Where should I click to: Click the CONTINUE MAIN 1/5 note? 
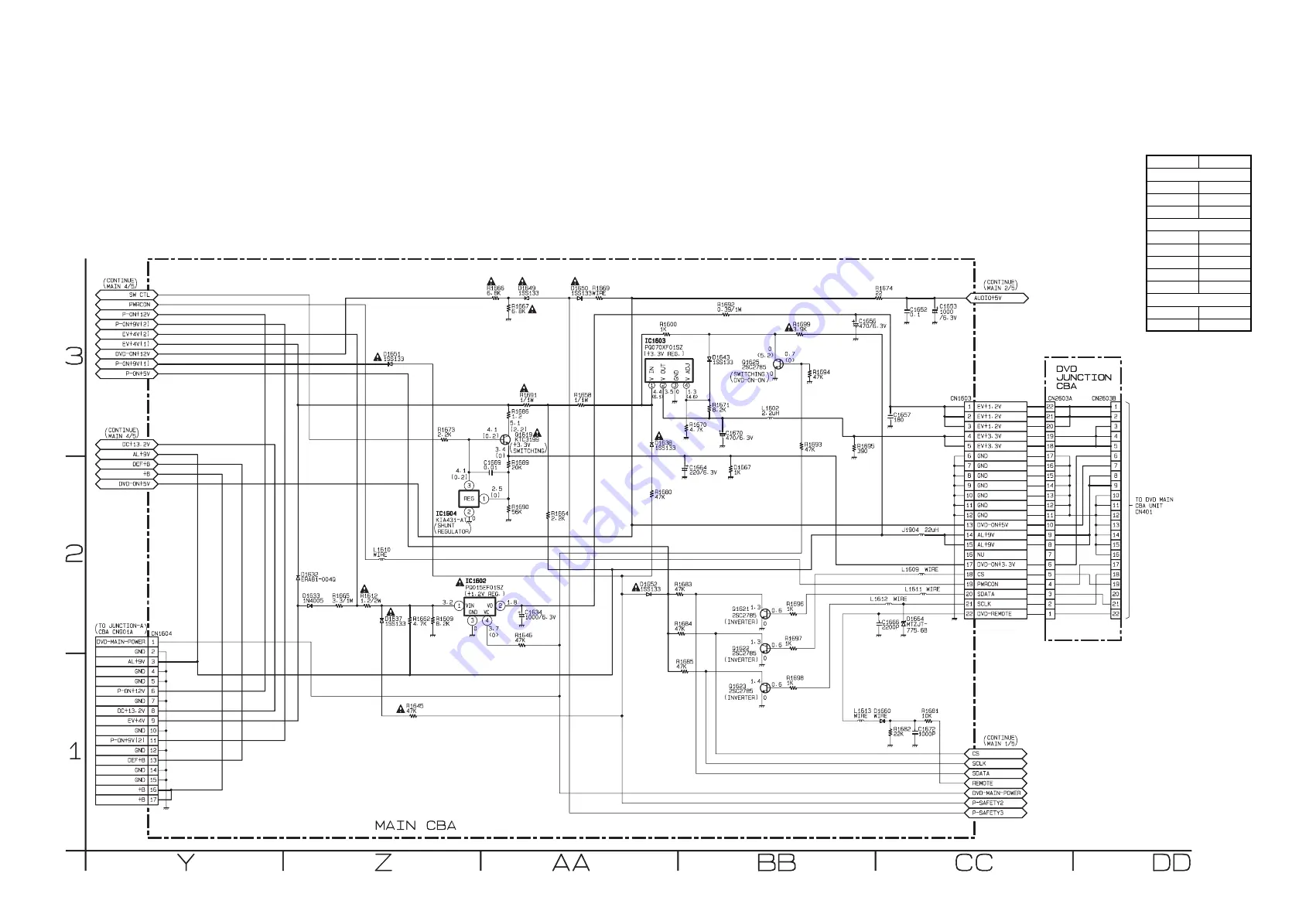pos(1001,741)
